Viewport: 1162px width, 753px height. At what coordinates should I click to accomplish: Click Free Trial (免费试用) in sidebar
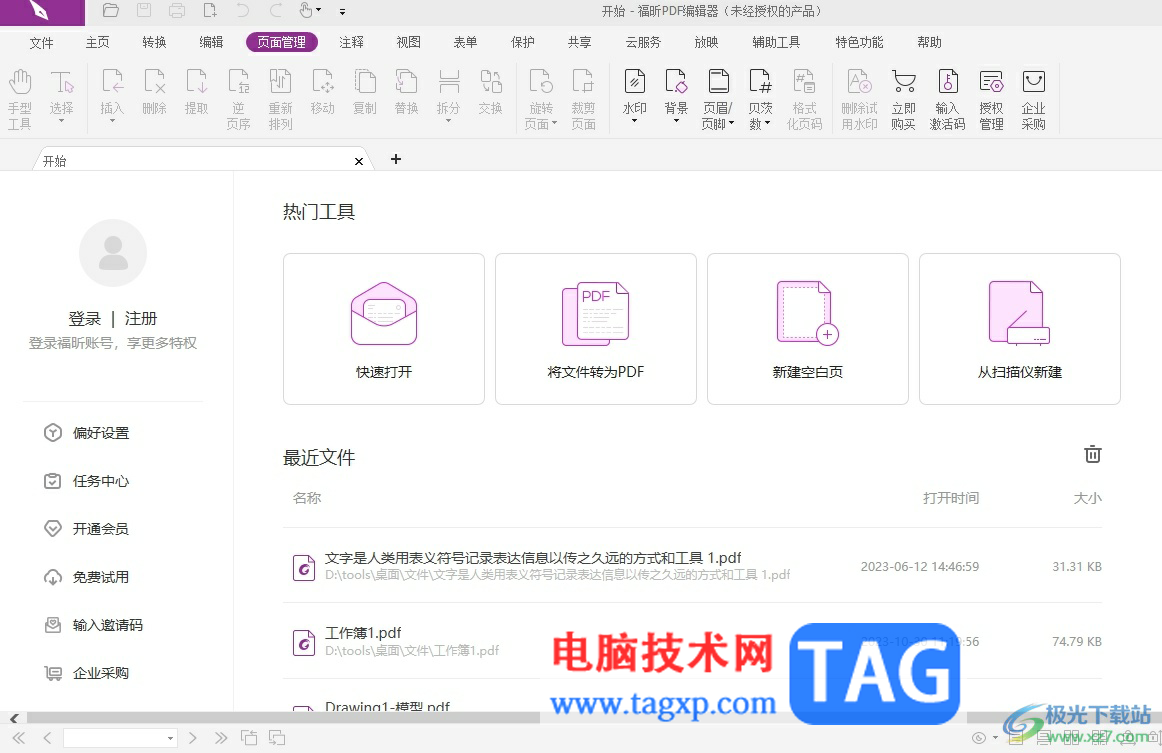[x=87, y=577]
